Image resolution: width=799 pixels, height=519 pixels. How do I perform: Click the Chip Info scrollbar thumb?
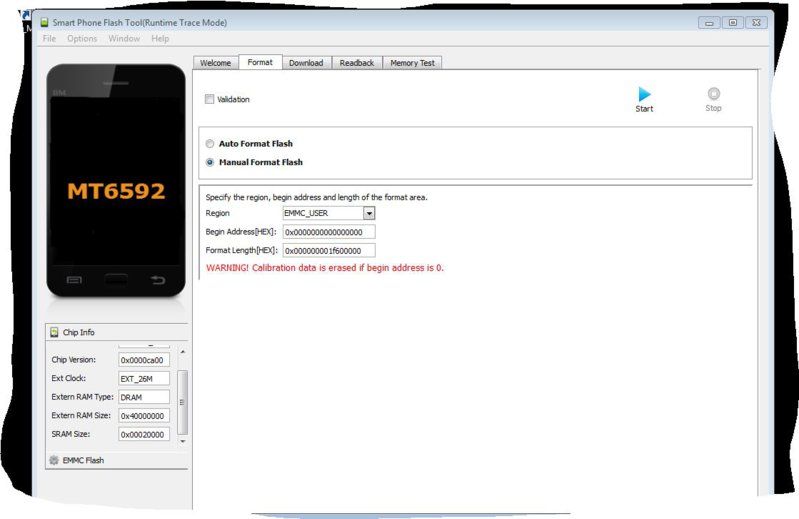point(182,402)
